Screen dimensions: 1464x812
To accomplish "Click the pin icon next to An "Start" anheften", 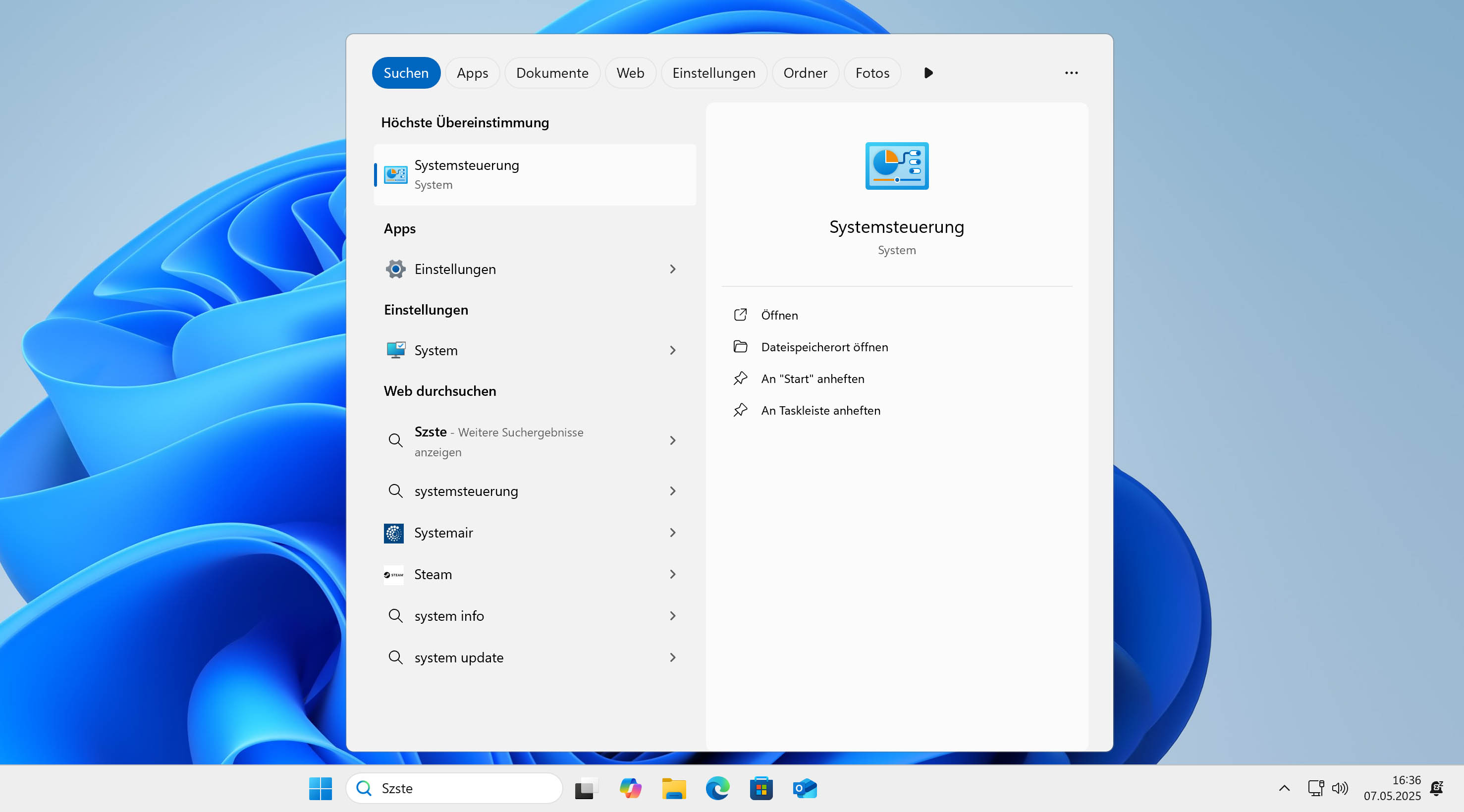I will coord(740,379).
